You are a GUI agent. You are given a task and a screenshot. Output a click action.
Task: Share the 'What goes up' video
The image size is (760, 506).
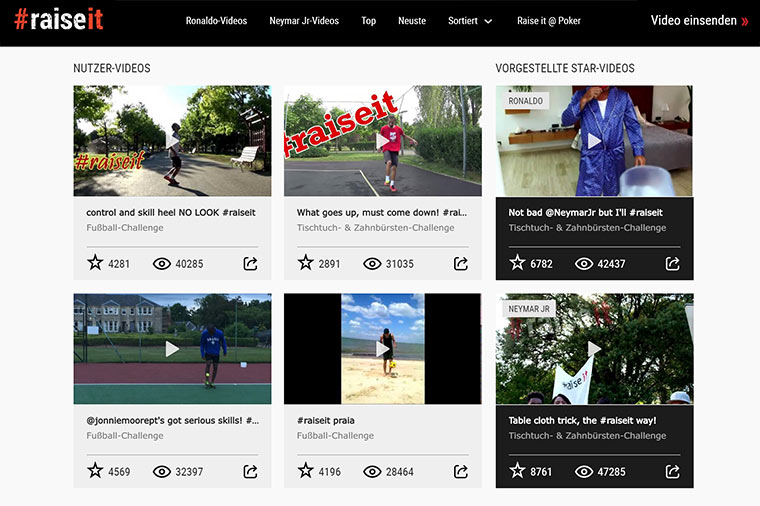(x=461, y=264)
